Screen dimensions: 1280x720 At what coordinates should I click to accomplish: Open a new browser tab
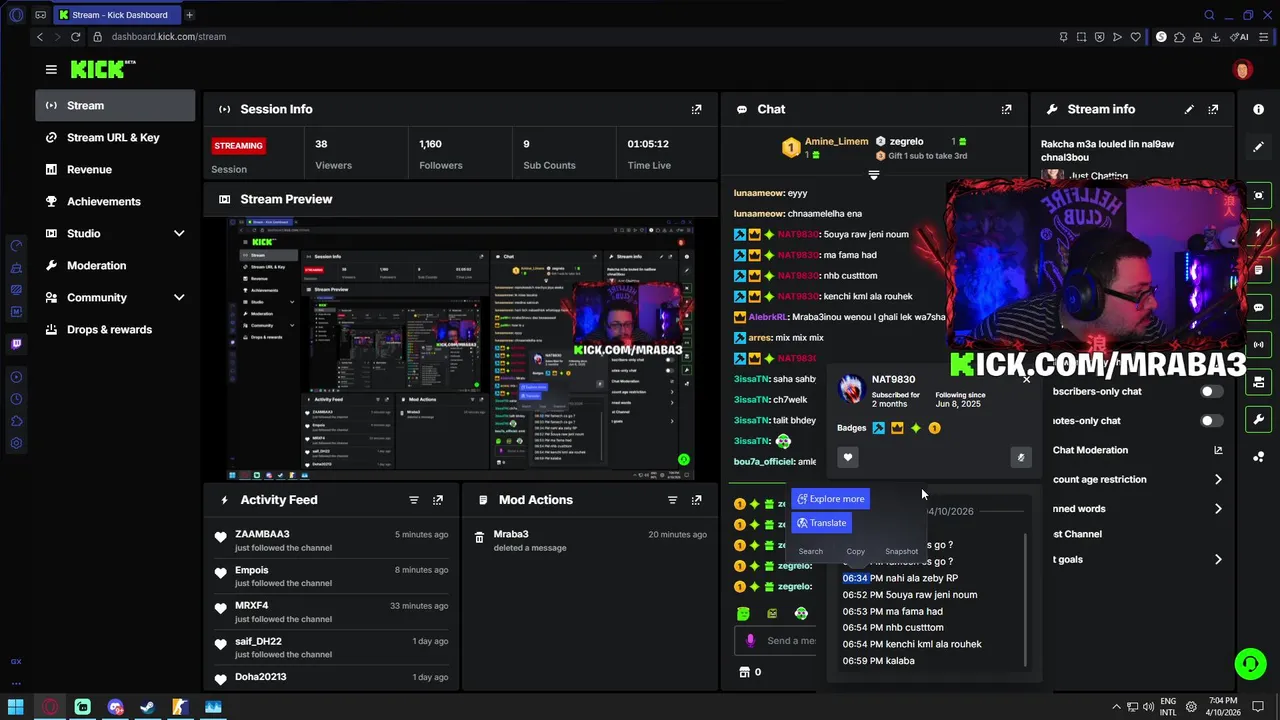pos(189,15)
